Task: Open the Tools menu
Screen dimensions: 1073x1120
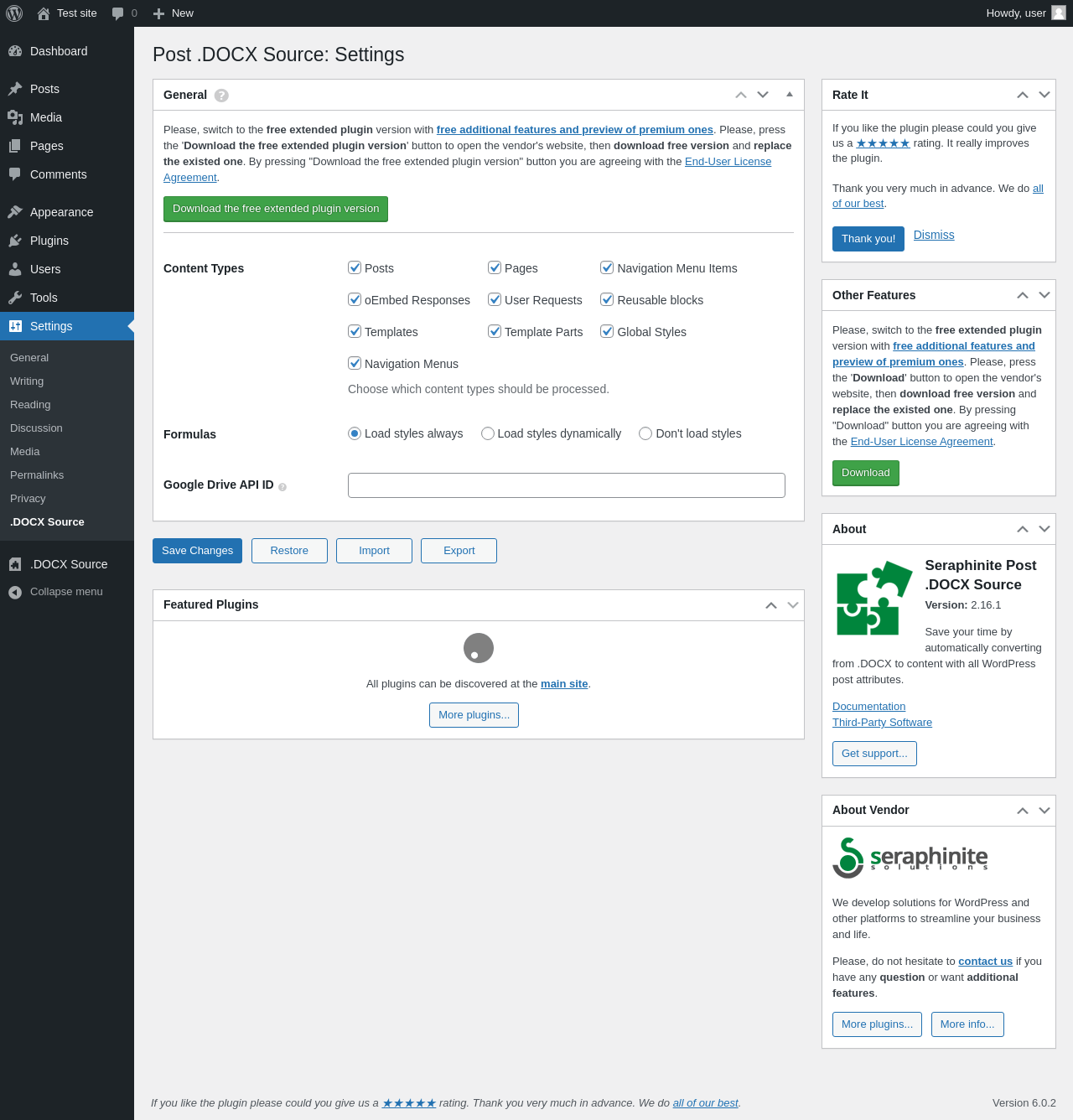Action: (67, 298)
